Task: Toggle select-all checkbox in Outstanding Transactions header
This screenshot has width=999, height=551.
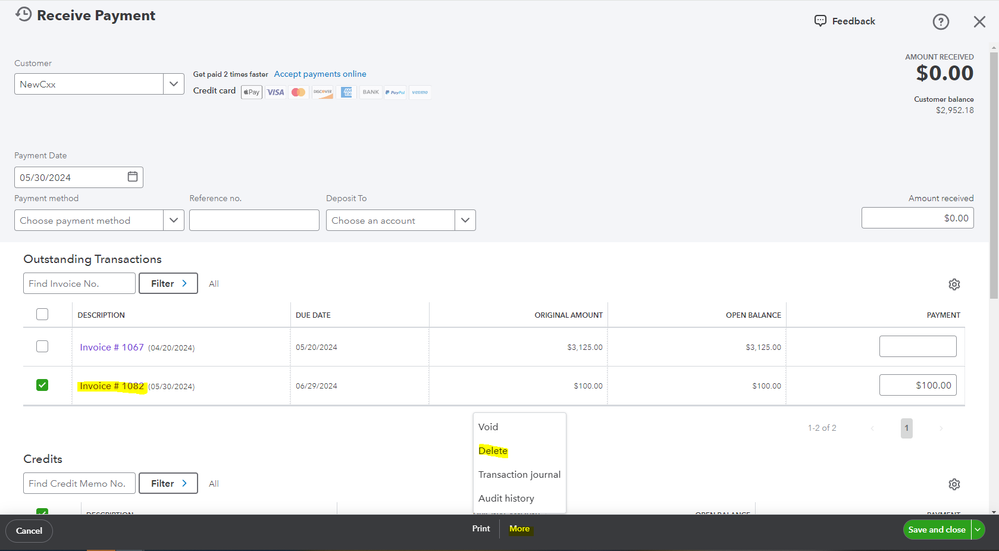Action: 42,314
